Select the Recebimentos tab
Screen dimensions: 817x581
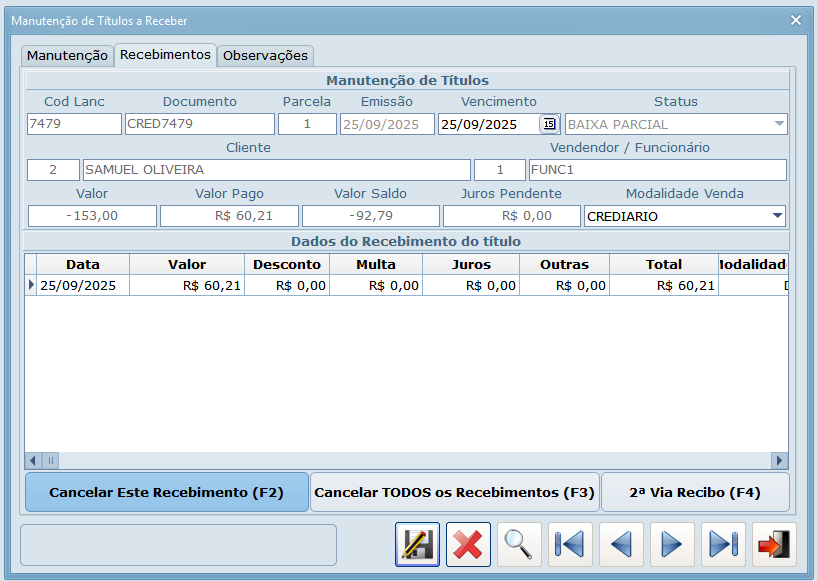pos(165,55)
